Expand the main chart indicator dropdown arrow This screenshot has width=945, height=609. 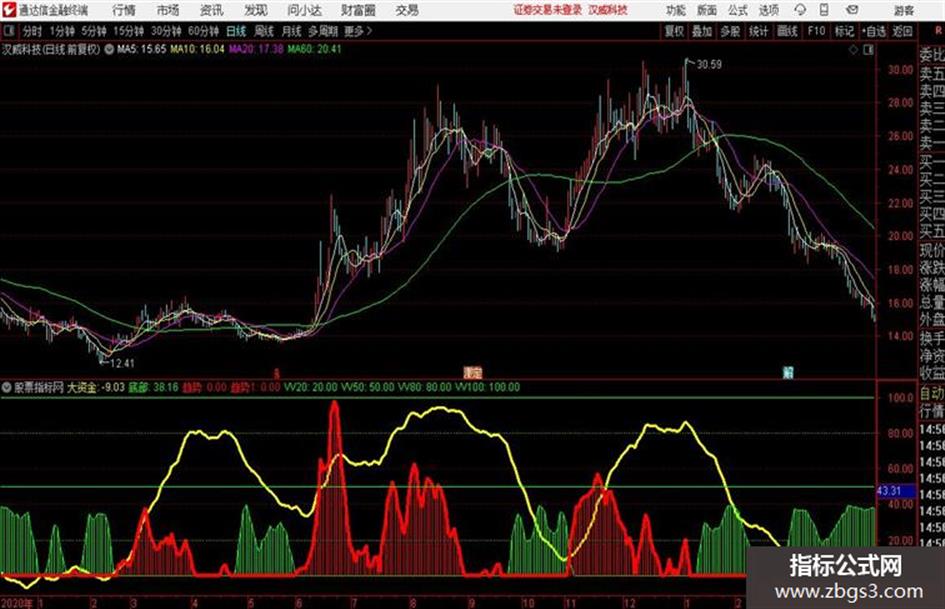(x=109, y=49)
